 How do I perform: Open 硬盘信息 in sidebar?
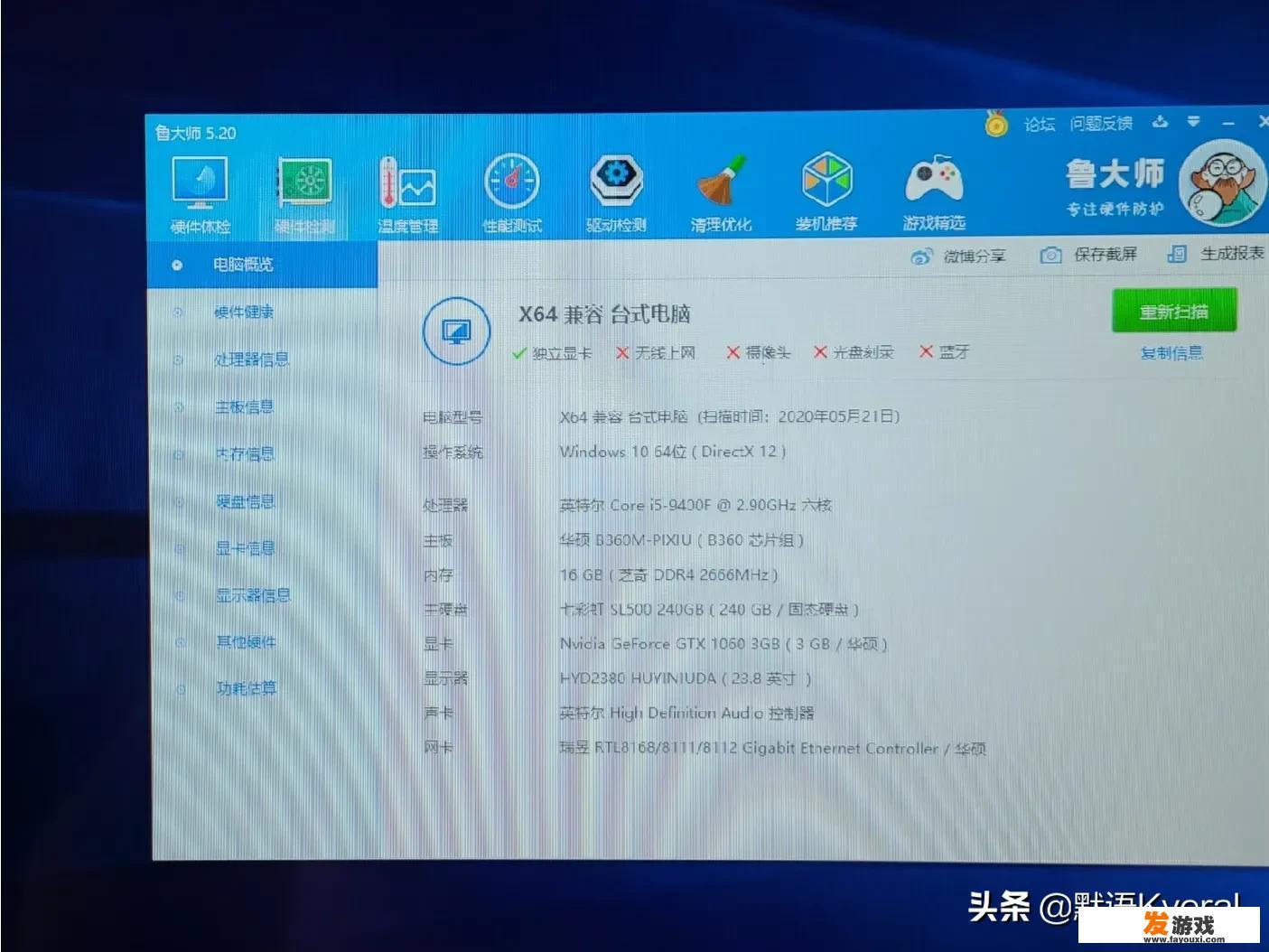[x=245, y=501]
